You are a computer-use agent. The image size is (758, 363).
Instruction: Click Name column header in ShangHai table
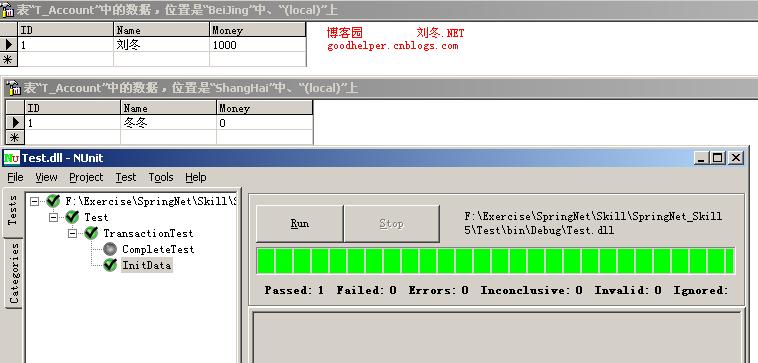(168, 108)
